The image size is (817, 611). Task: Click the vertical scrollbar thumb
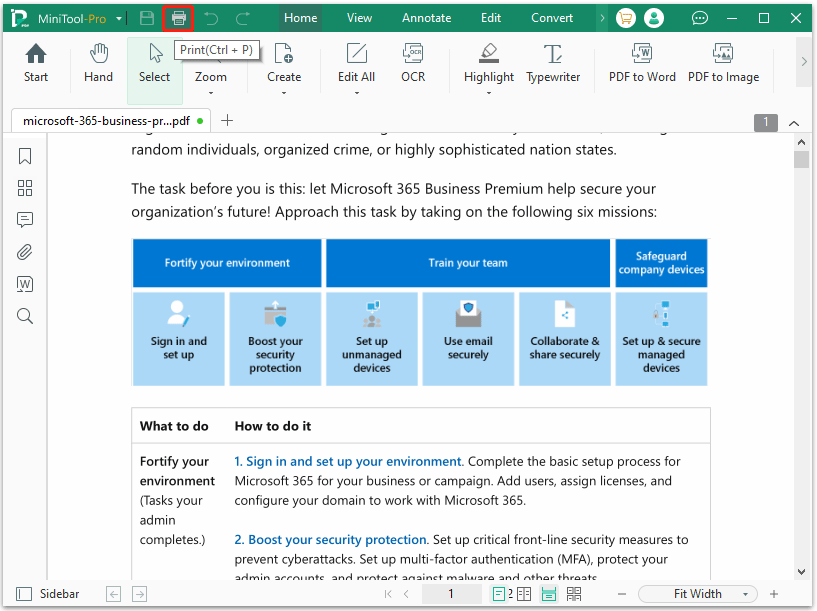(x=801, y=159)
